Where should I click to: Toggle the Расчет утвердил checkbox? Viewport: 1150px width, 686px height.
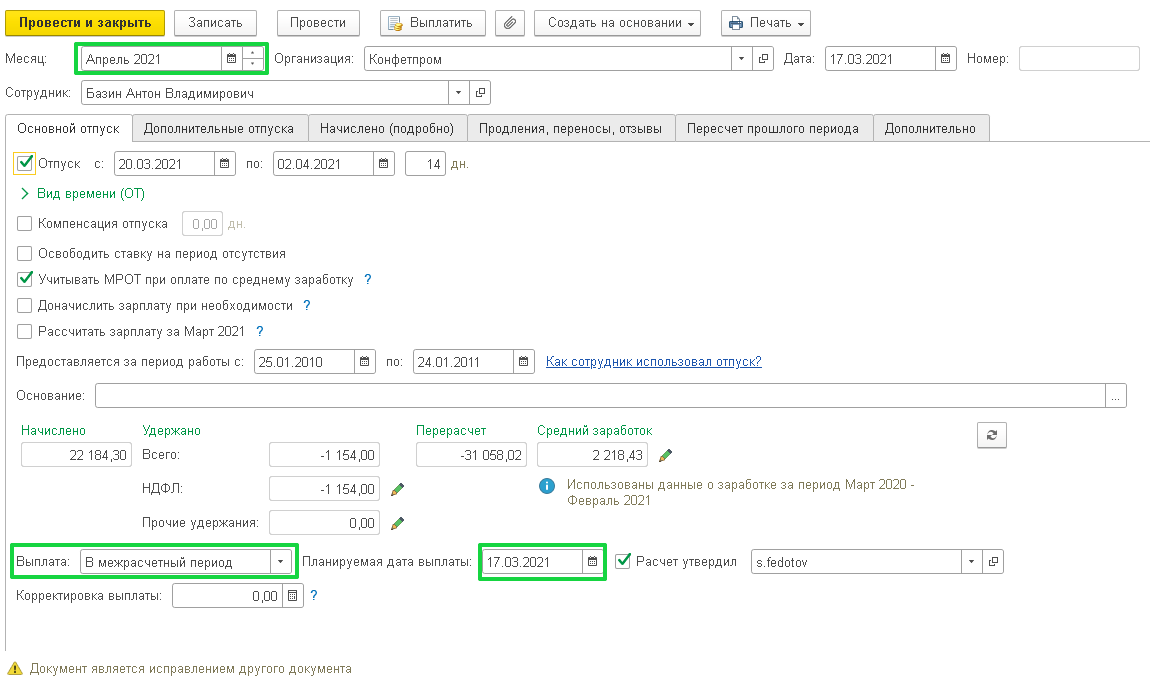pyautogui.click(x=623, y=561)
